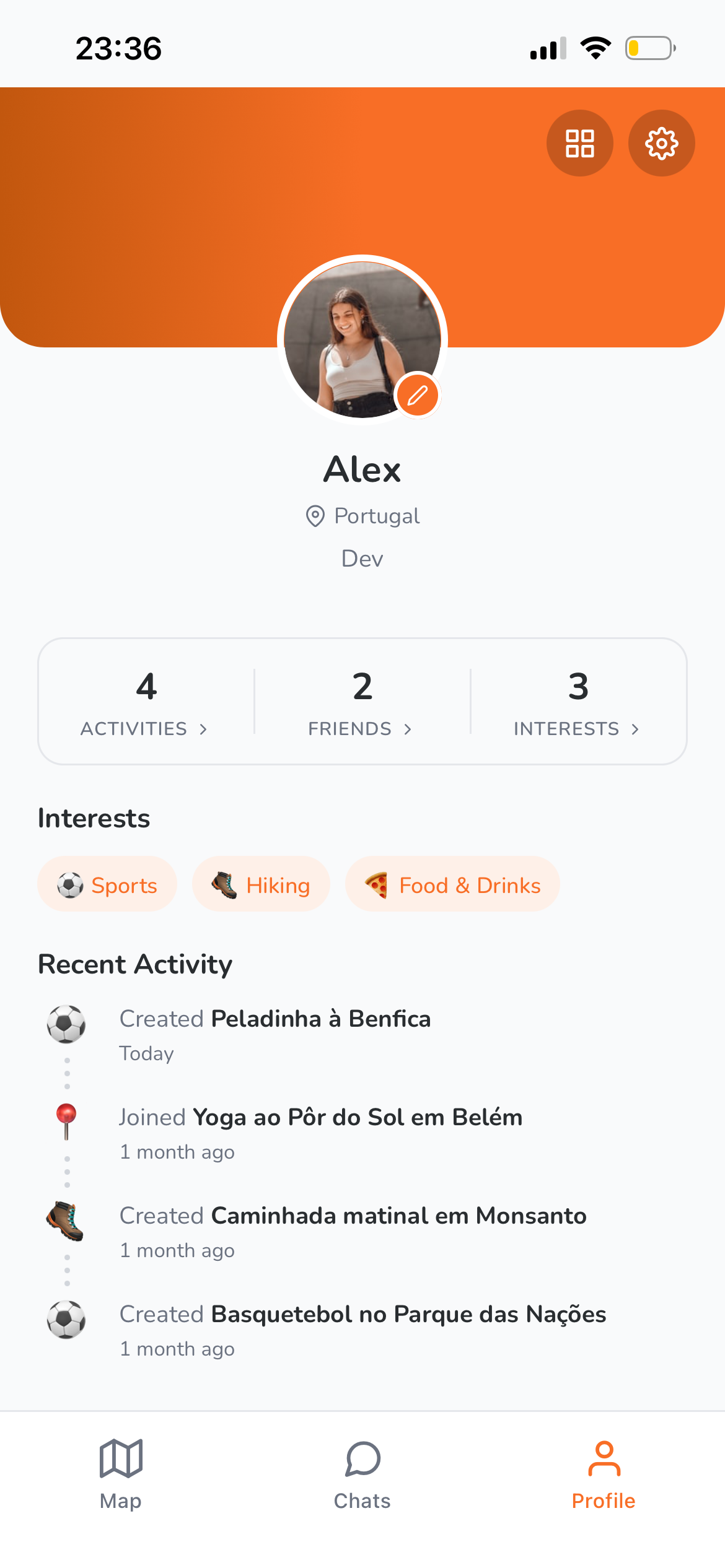Switch to the Map tab
This screenshot has height=1568, width=725.
click(121, 1474)
